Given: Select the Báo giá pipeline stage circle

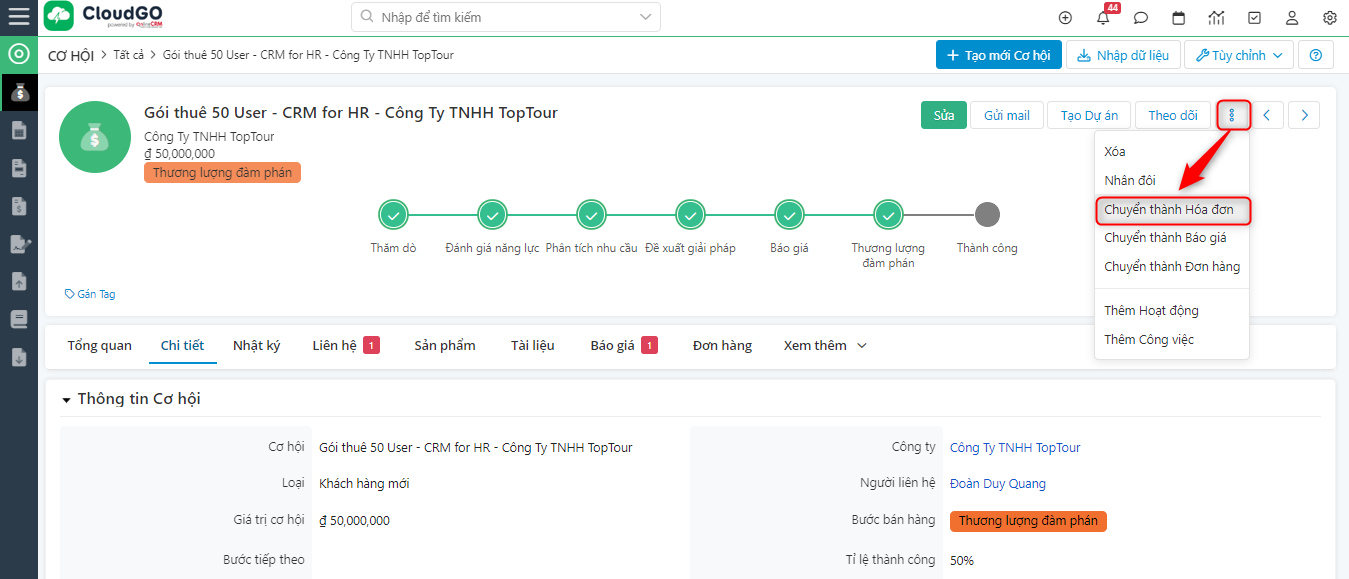Looking at the screenshot, I should coord(789,214).
